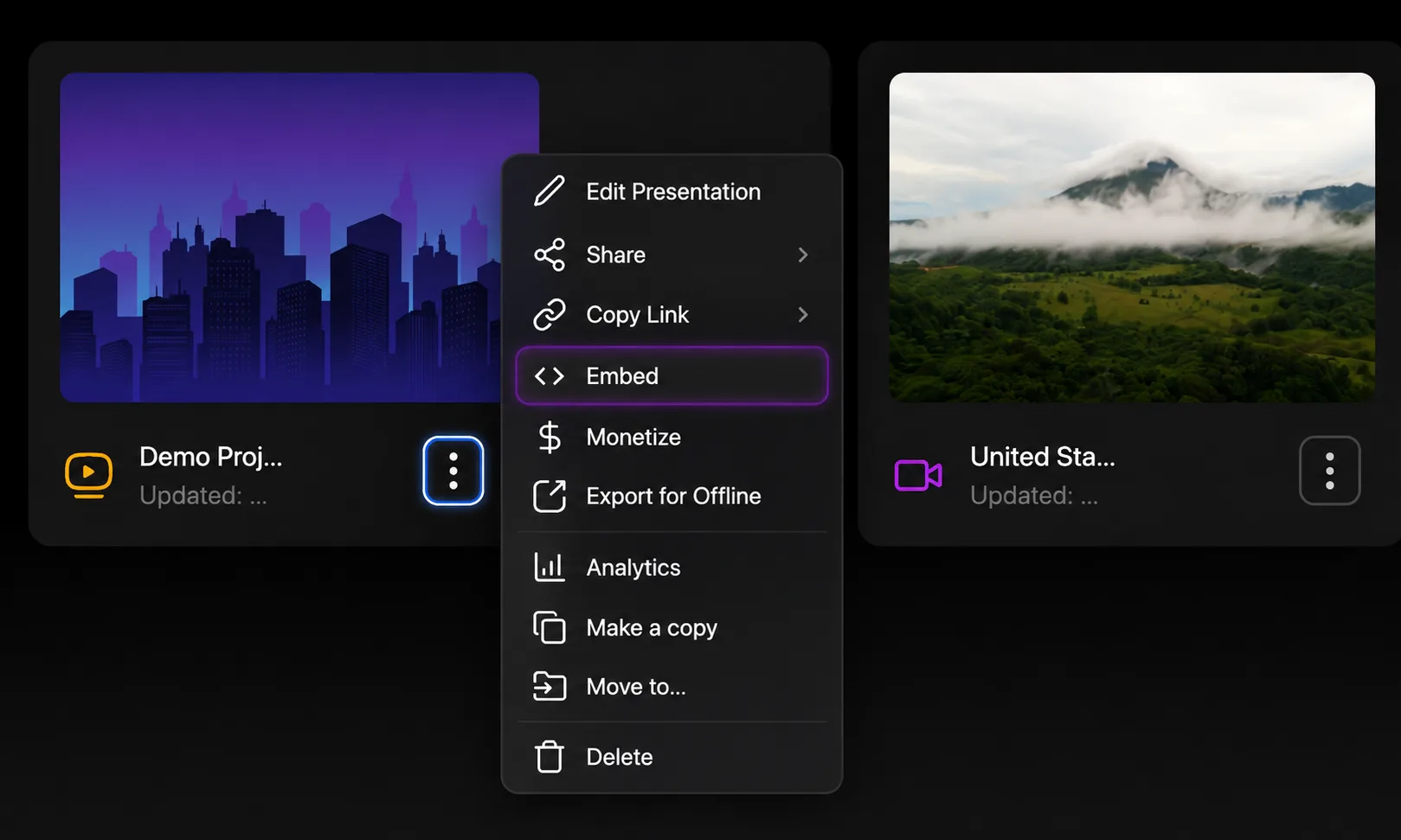Open the United States card three-dot menu
Image resolution: width=1401 pixels, height=840 pixels.
pyautogui.click(x=1330, y=471)
